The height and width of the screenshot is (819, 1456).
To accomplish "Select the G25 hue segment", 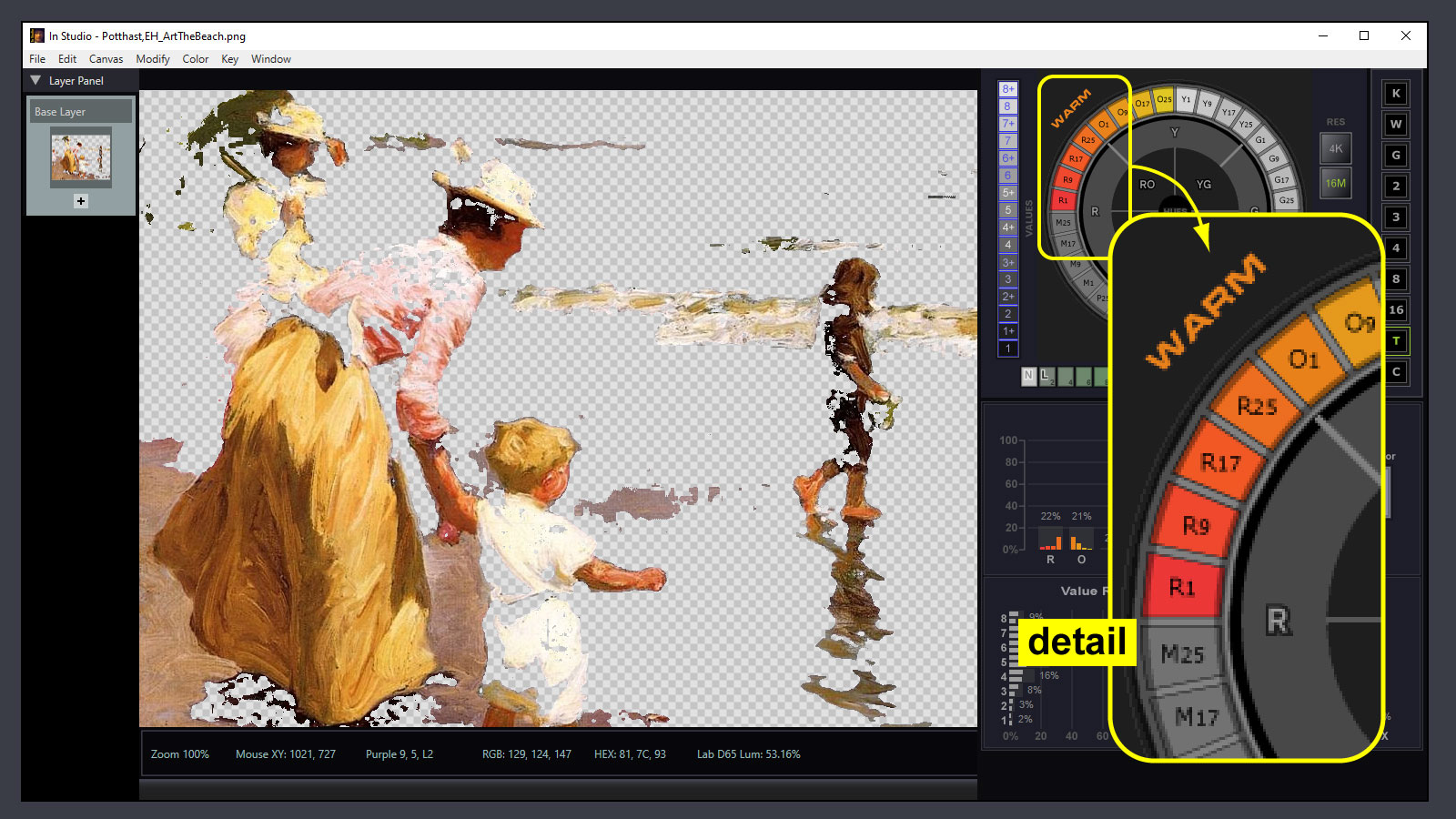I will click(1286, 200).
